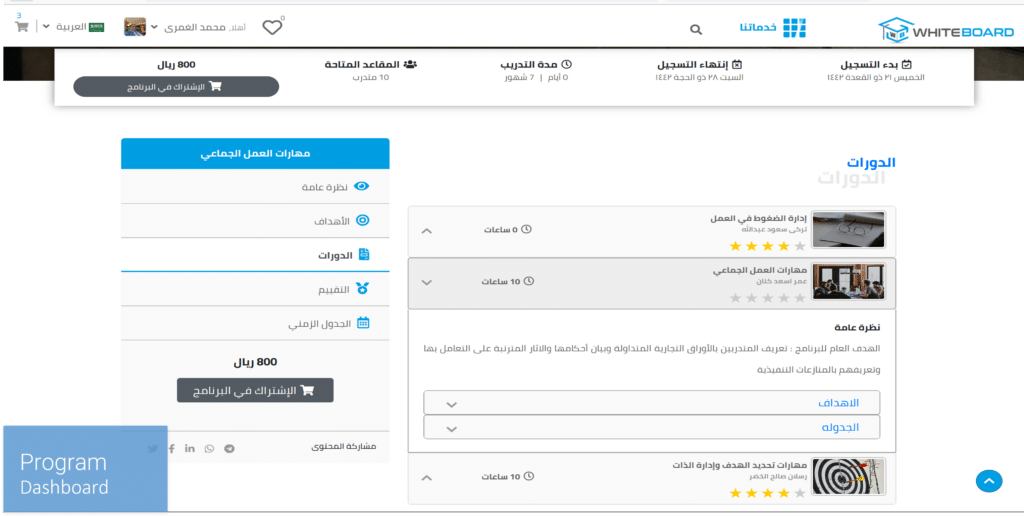Screen dimensions: 1024x517
Task: Select الجدول الزمني in the sidebar menu
Action: coord(255,323)
